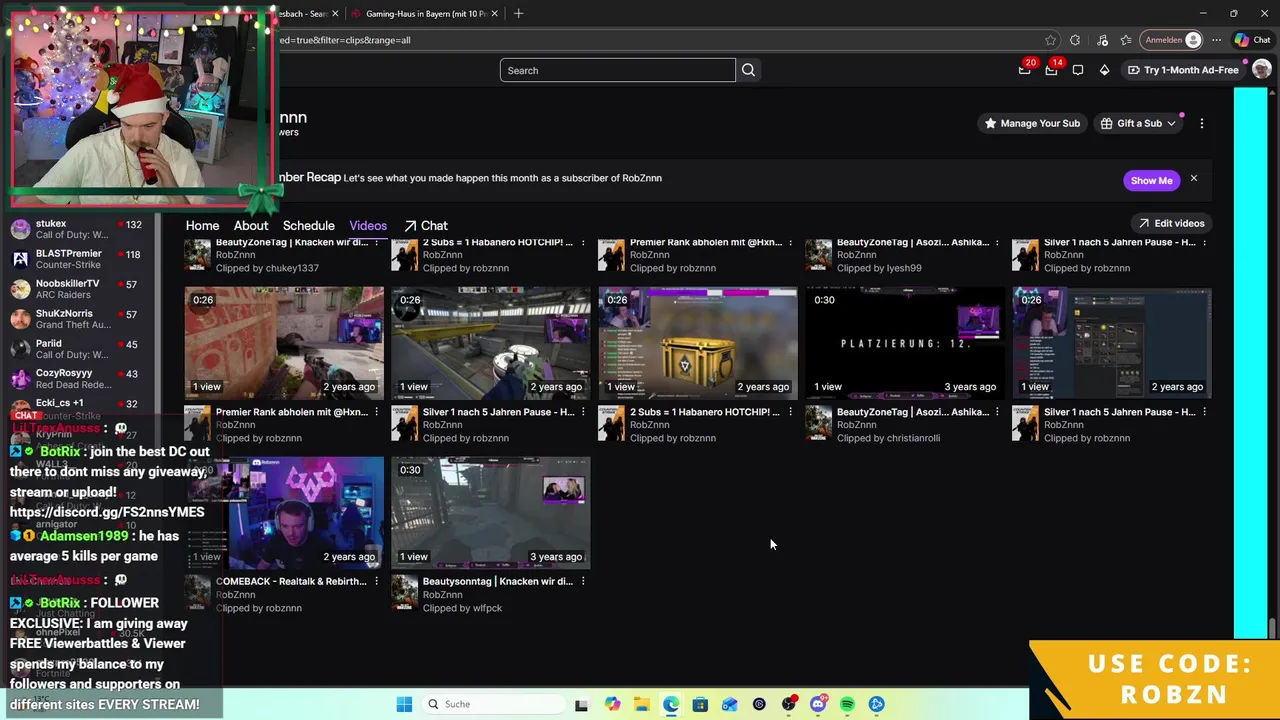Open the Windows Start menu
The width and height of the screenshot is (1280, 720).
coord(404,704)
